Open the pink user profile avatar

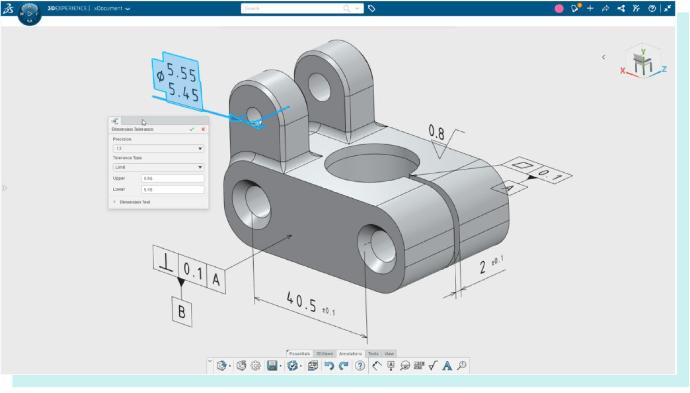pyautogui.click(x=559, y=8)
